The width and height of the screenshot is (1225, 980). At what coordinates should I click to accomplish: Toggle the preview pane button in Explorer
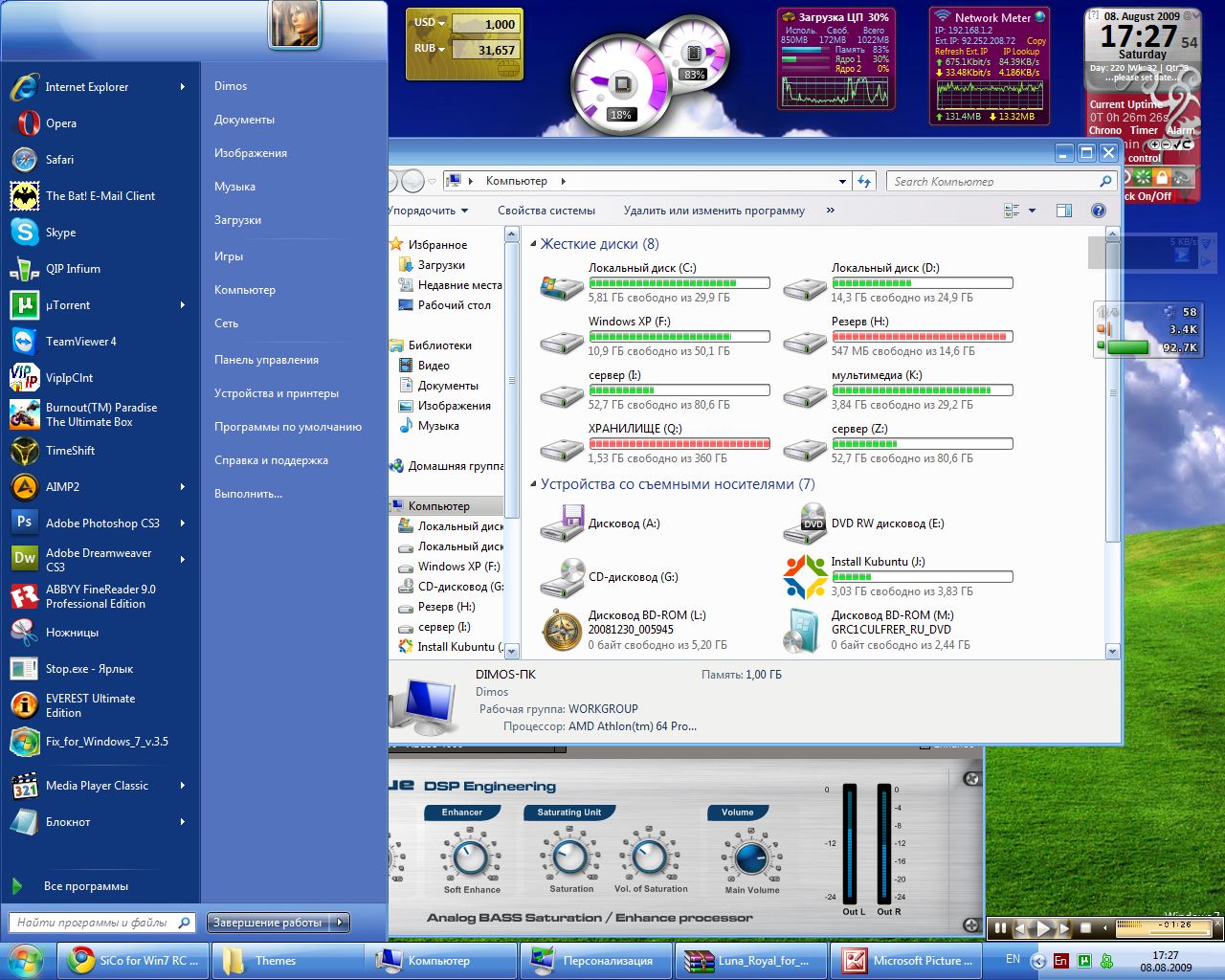pyautogui.click(x=1063, y=211)
